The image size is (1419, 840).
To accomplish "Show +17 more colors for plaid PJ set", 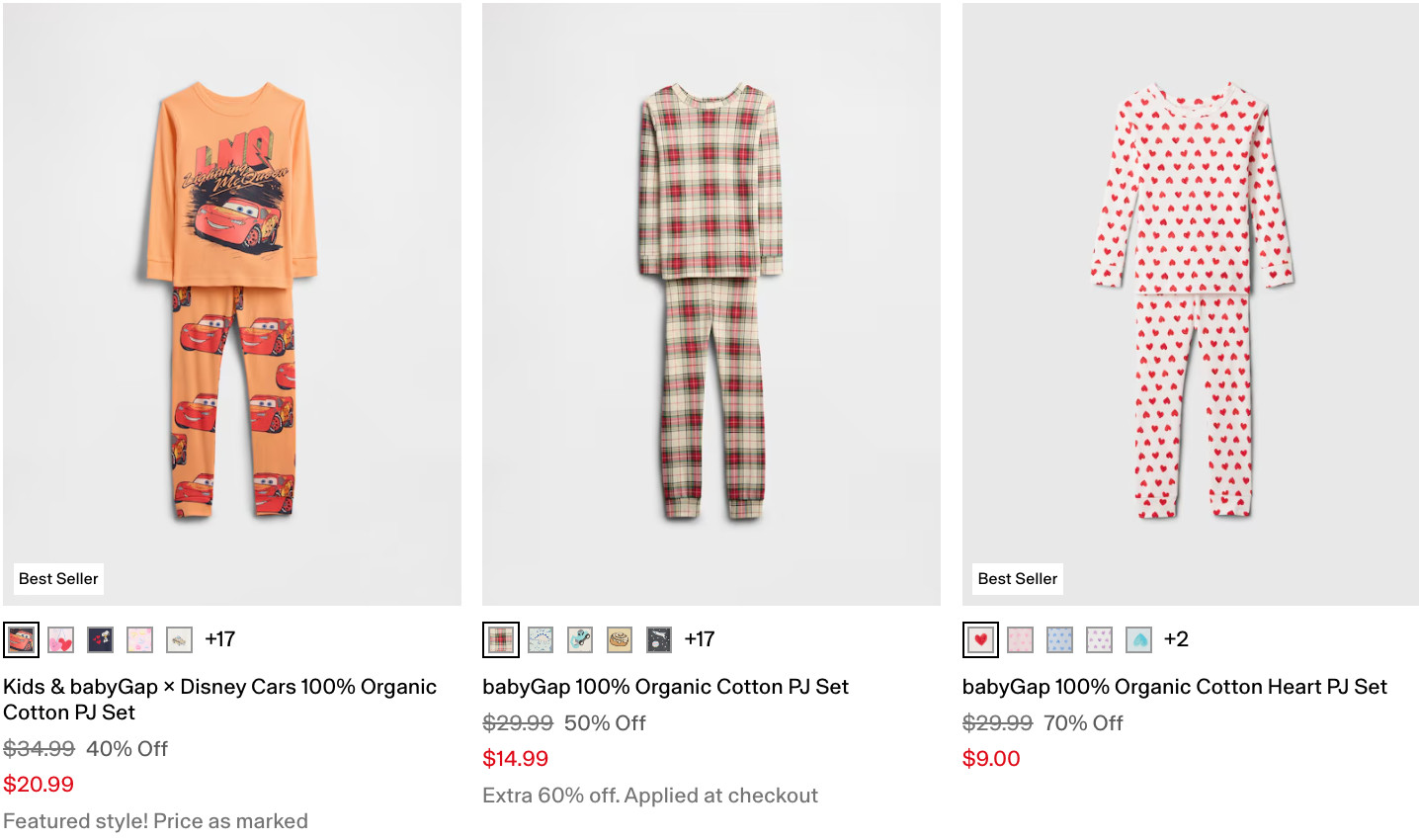I will click(700, 639).
